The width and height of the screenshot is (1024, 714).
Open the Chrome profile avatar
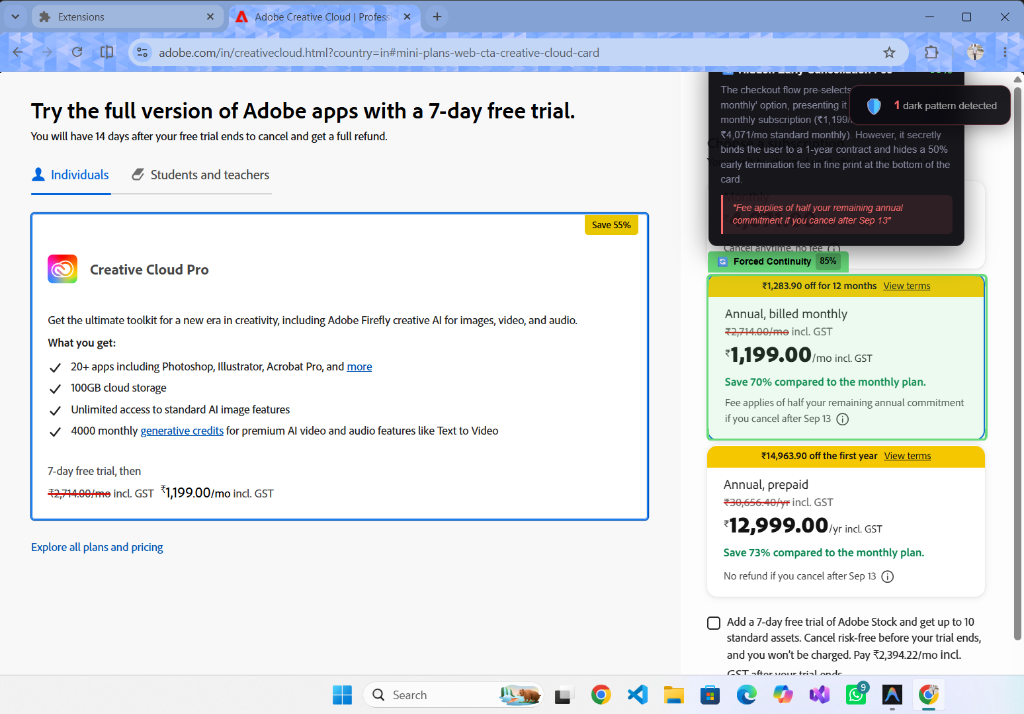(x=975, y=52)
